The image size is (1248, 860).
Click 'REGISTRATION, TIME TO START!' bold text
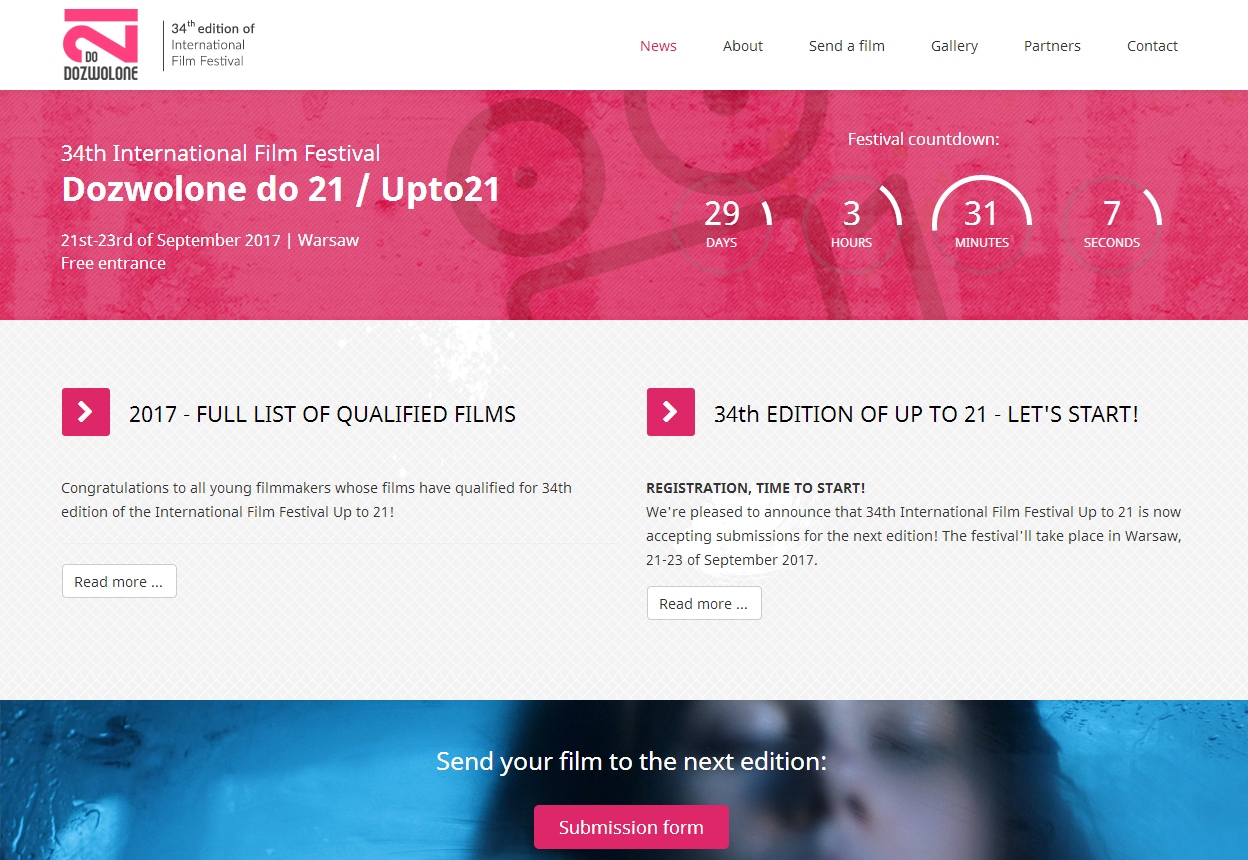756,488
